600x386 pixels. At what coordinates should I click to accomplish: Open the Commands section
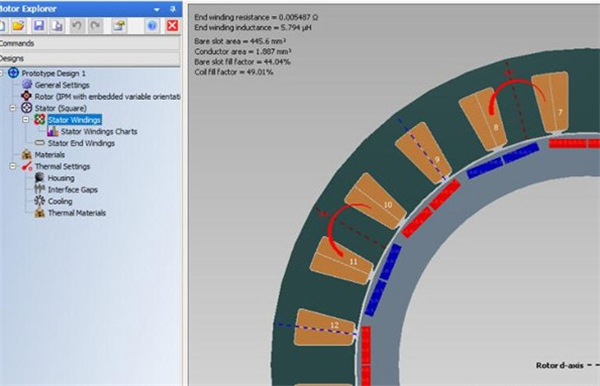point(90,43)
